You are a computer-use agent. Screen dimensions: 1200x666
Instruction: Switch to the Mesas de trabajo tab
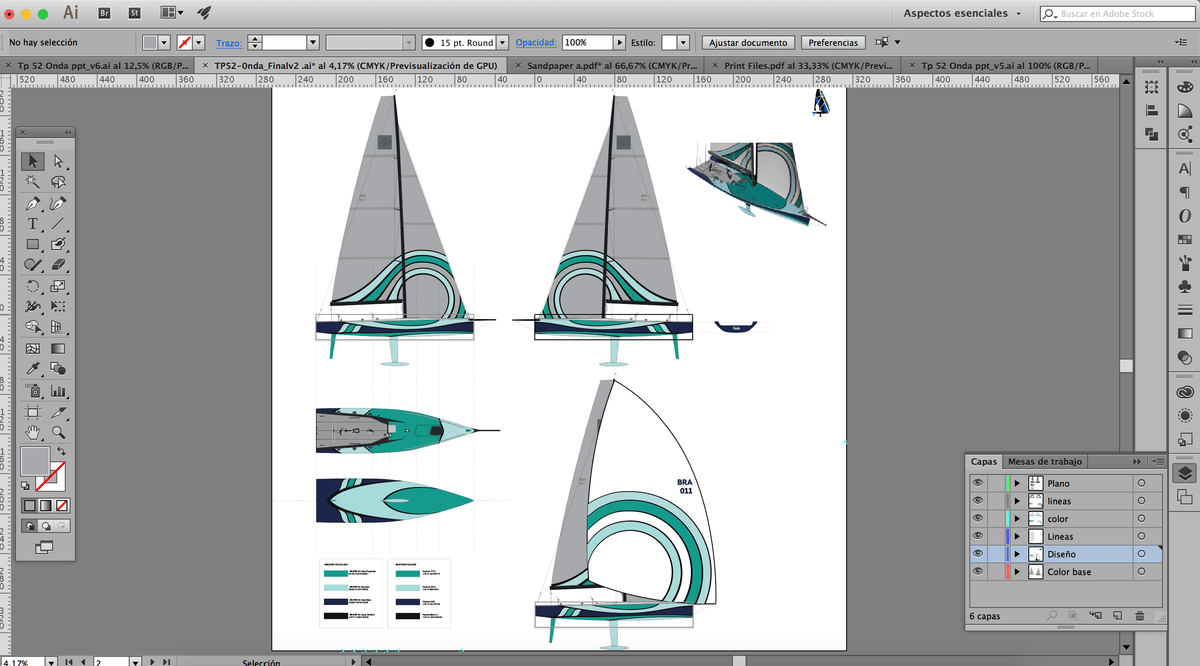click(1045, 461)
